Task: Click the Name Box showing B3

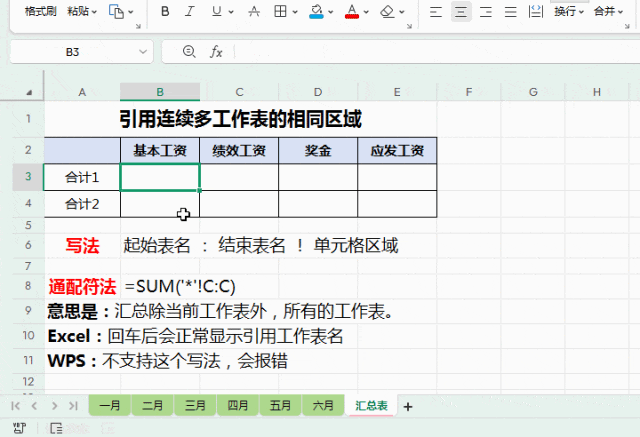Action: click(x=73, y=52)
